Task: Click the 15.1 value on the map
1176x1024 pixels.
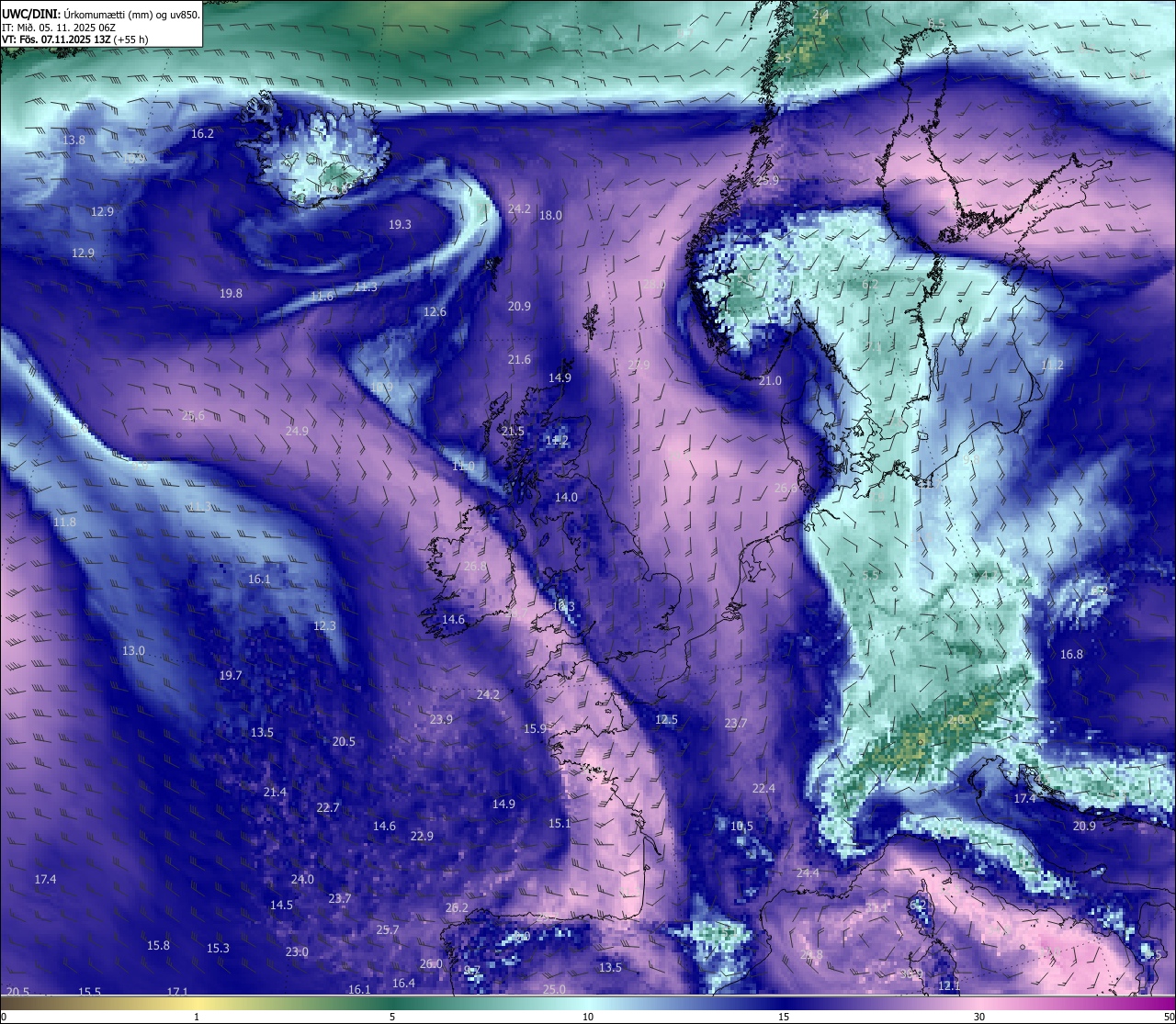Action: click(x=560, y=823)
